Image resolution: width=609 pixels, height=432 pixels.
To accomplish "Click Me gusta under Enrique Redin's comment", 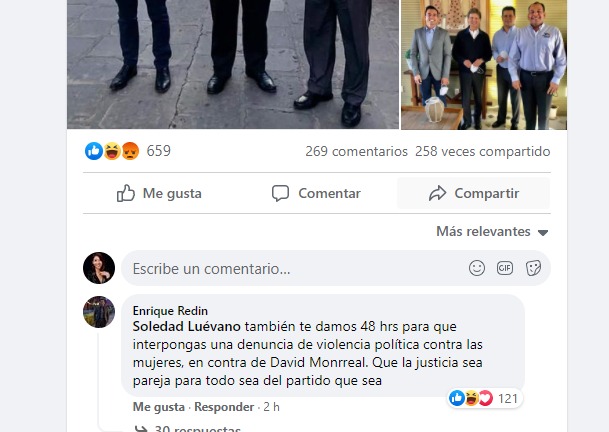I will coord(158,407).
